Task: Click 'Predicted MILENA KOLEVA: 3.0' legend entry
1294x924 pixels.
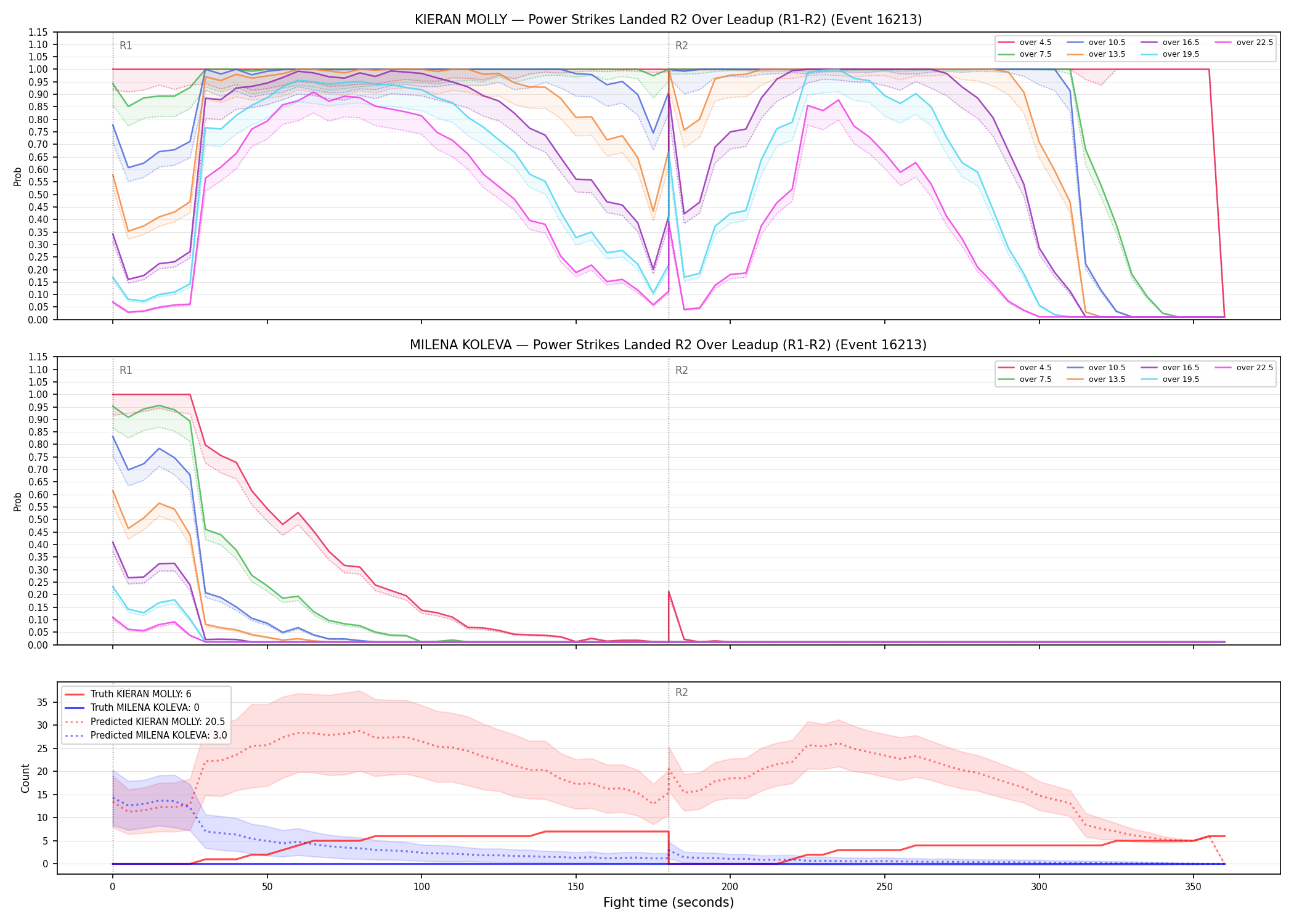Action: 146,736
